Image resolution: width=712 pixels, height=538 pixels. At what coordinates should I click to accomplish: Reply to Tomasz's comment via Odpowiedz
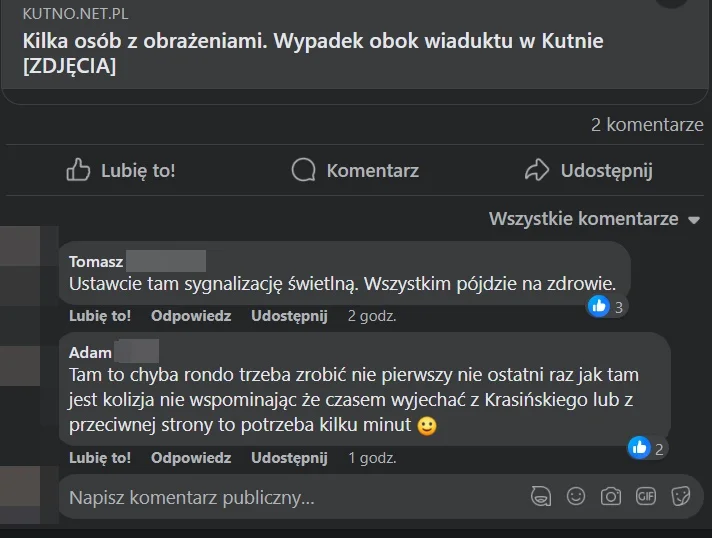(x=191, y=316)
